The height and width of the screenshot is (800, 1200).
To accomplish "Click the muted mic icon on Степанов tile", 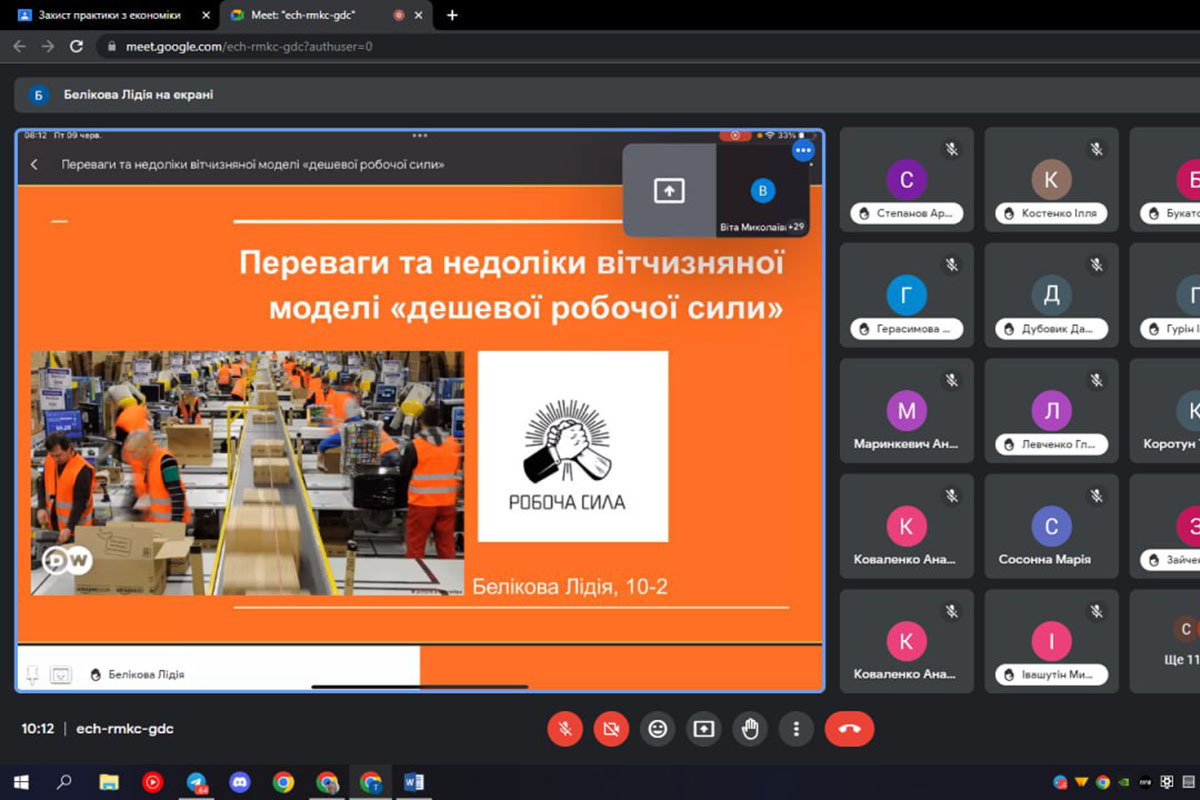I will 952,149.
